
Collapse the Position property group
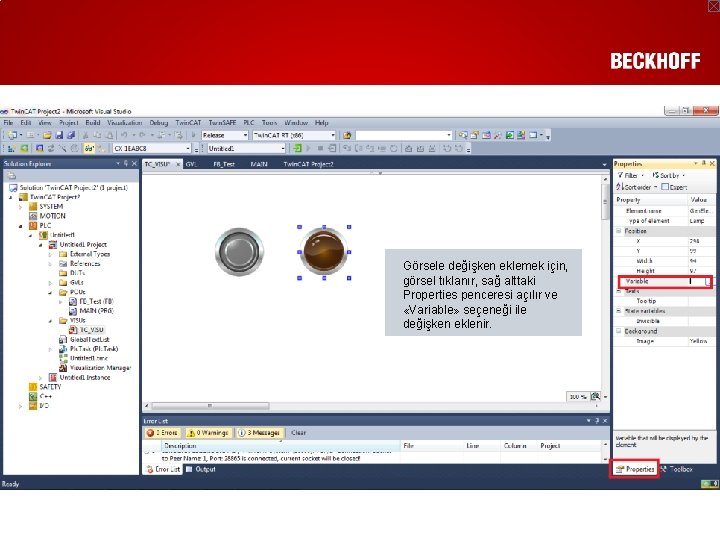click(x=619, y=231)
